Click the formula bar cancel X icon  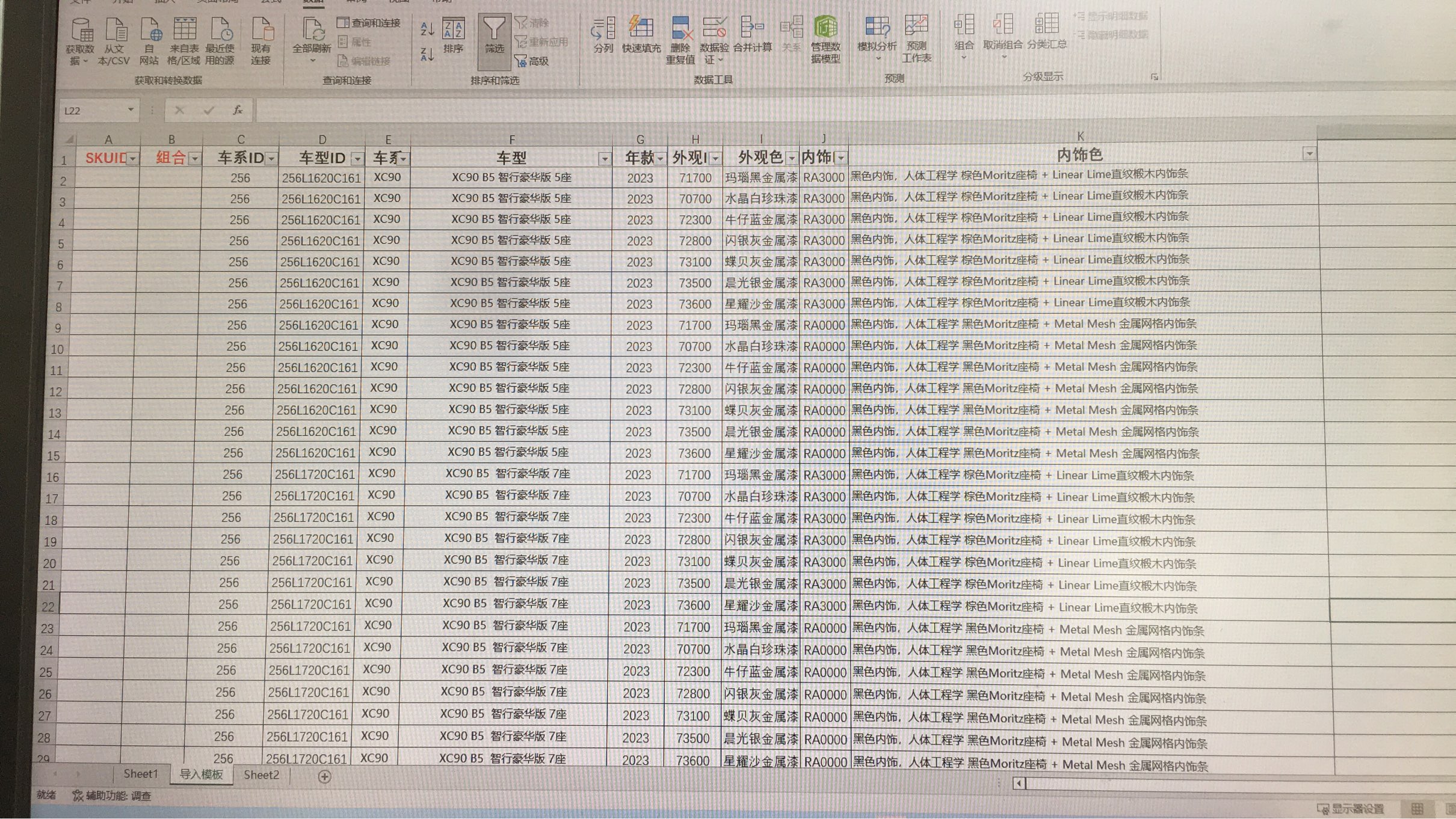(179, 110)
